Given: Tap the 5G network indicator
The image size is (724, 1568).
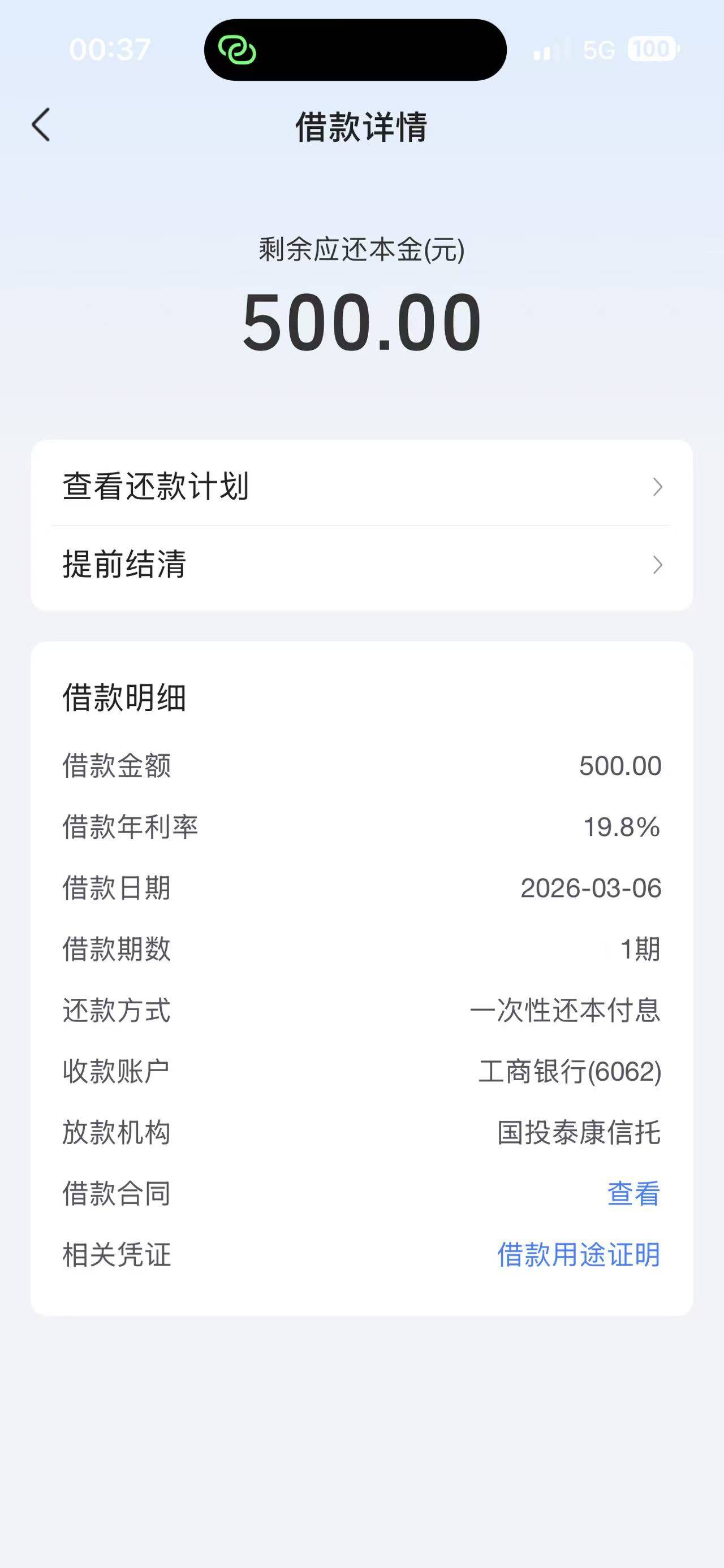Looking at the screenshot, I should pos(598,50).
